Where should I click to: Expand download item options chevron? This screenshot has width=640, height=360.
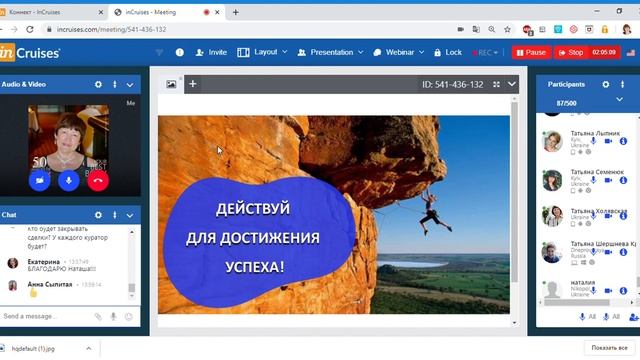click(x=89, y=349)
